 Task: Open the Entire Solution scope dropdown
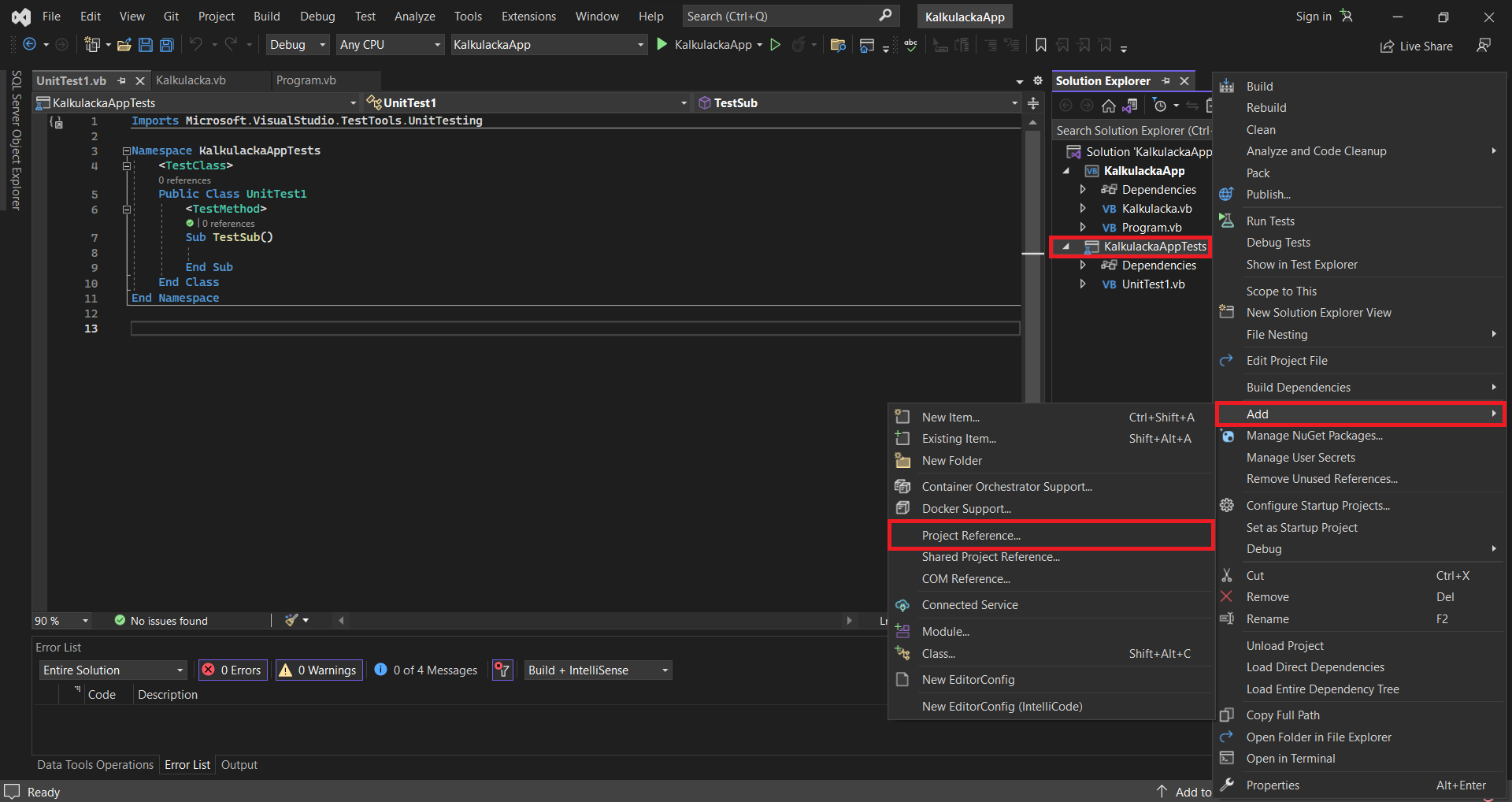[x=113, y=670]
